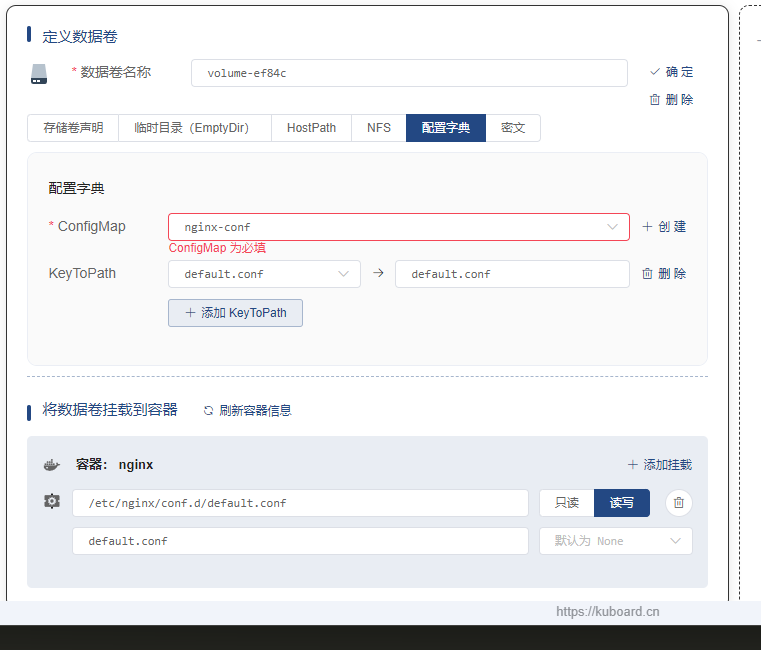The height and width of the screenshot is (650, 761).
Task: Click the trash icon beside the mount path
Action: (679, 503)
